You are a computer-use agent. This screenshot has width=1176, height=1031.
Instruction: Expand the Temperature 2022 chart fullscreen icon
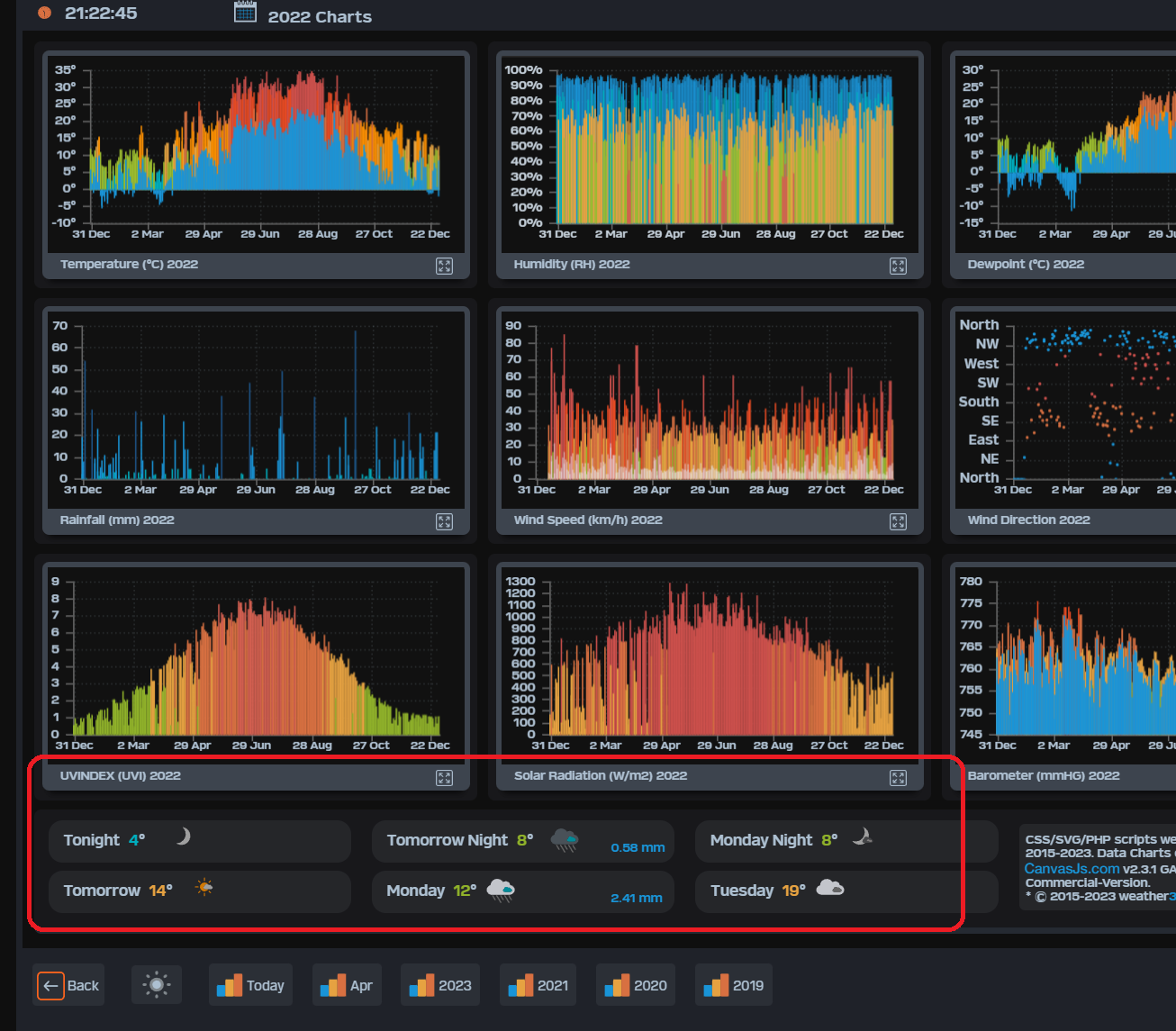[445, 266]
